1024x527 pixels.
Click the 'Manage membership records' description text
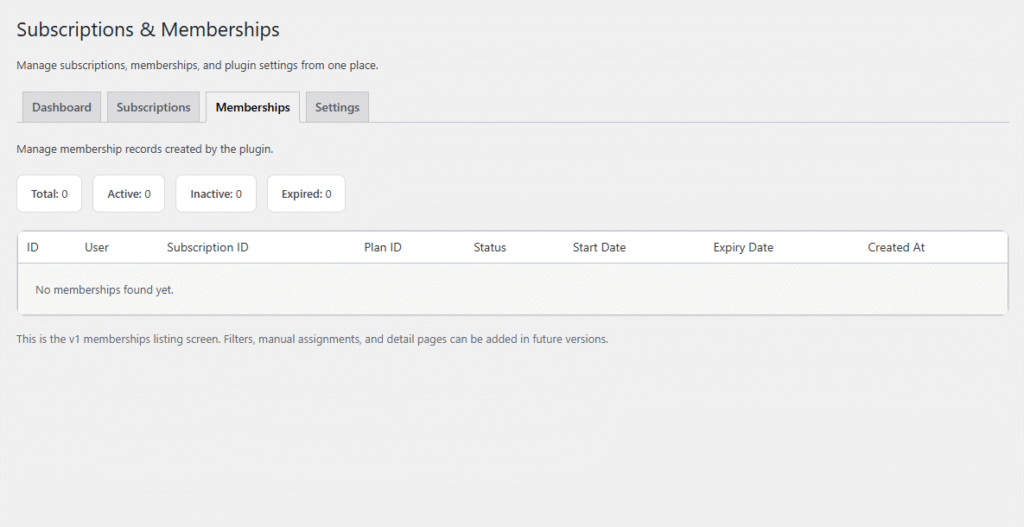click(x=145, y=149)
